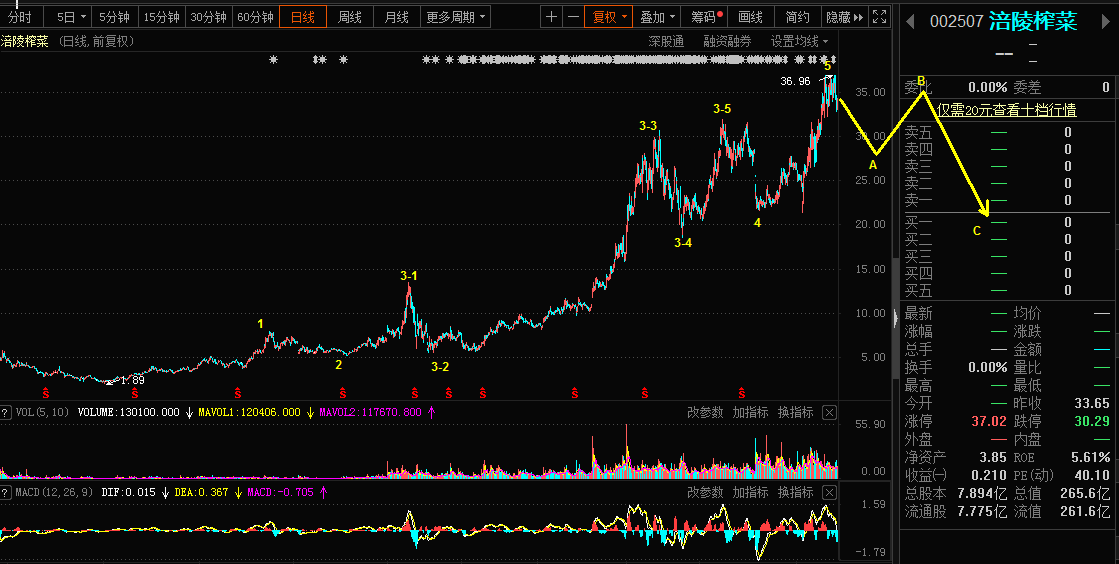
Task: Close the MACD indicator panel
Action: [x=829, y=493]
